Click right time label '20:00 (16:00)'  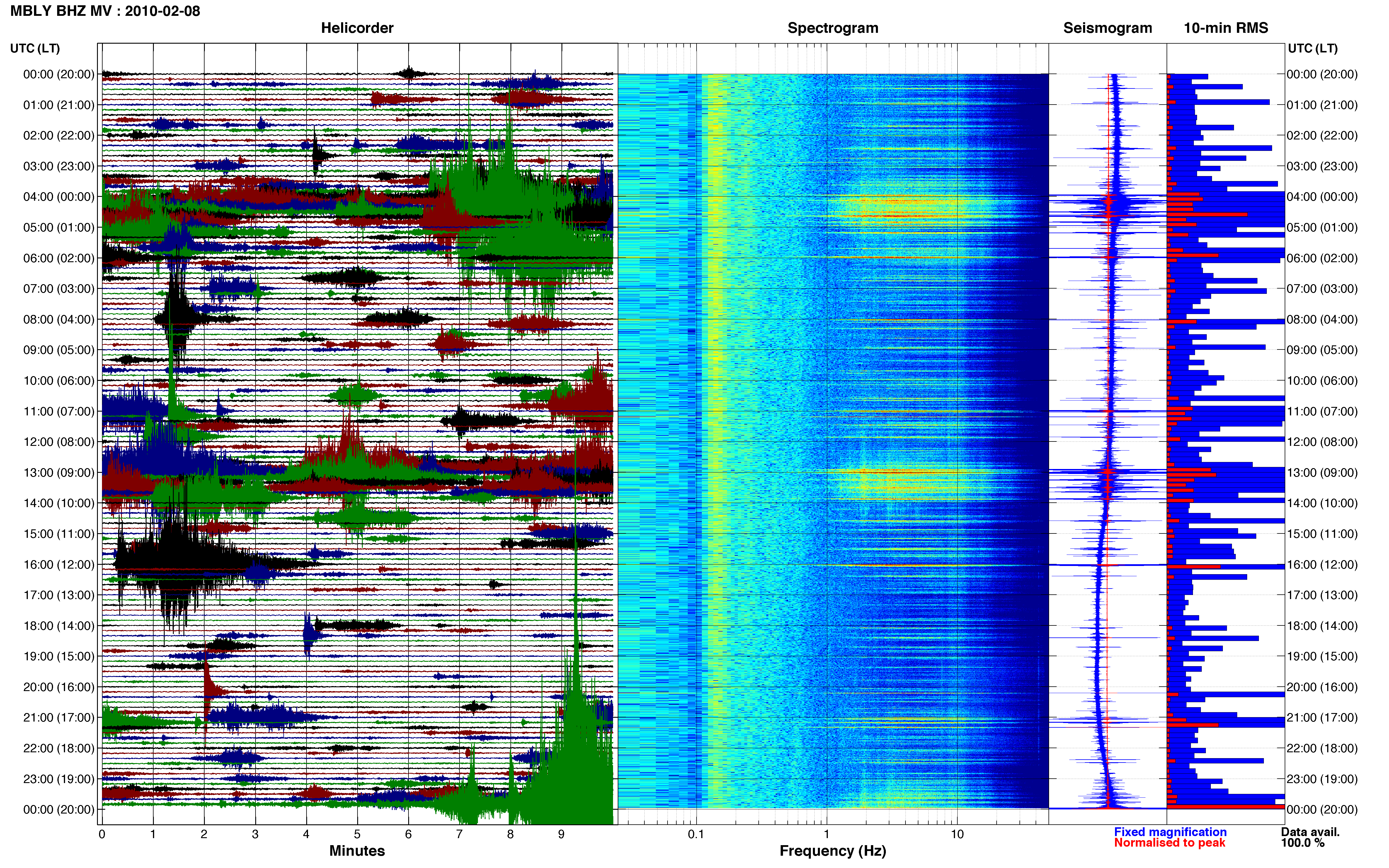point(1322,687)
